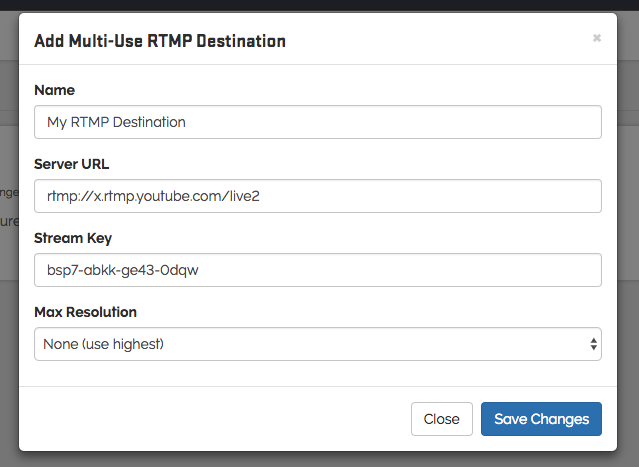Click the dark top bar behind the modal
639x467 pixels.
pyautogui.click(x=320, y=5)
